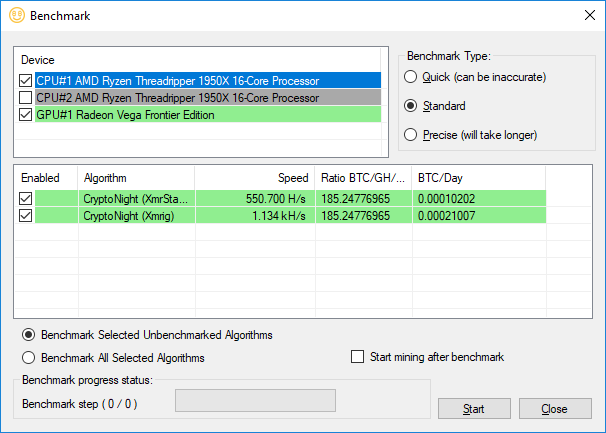Select GPU#1 Radeon Vega Frontier Edition row
606x433 pixels.
pos(208,114)
